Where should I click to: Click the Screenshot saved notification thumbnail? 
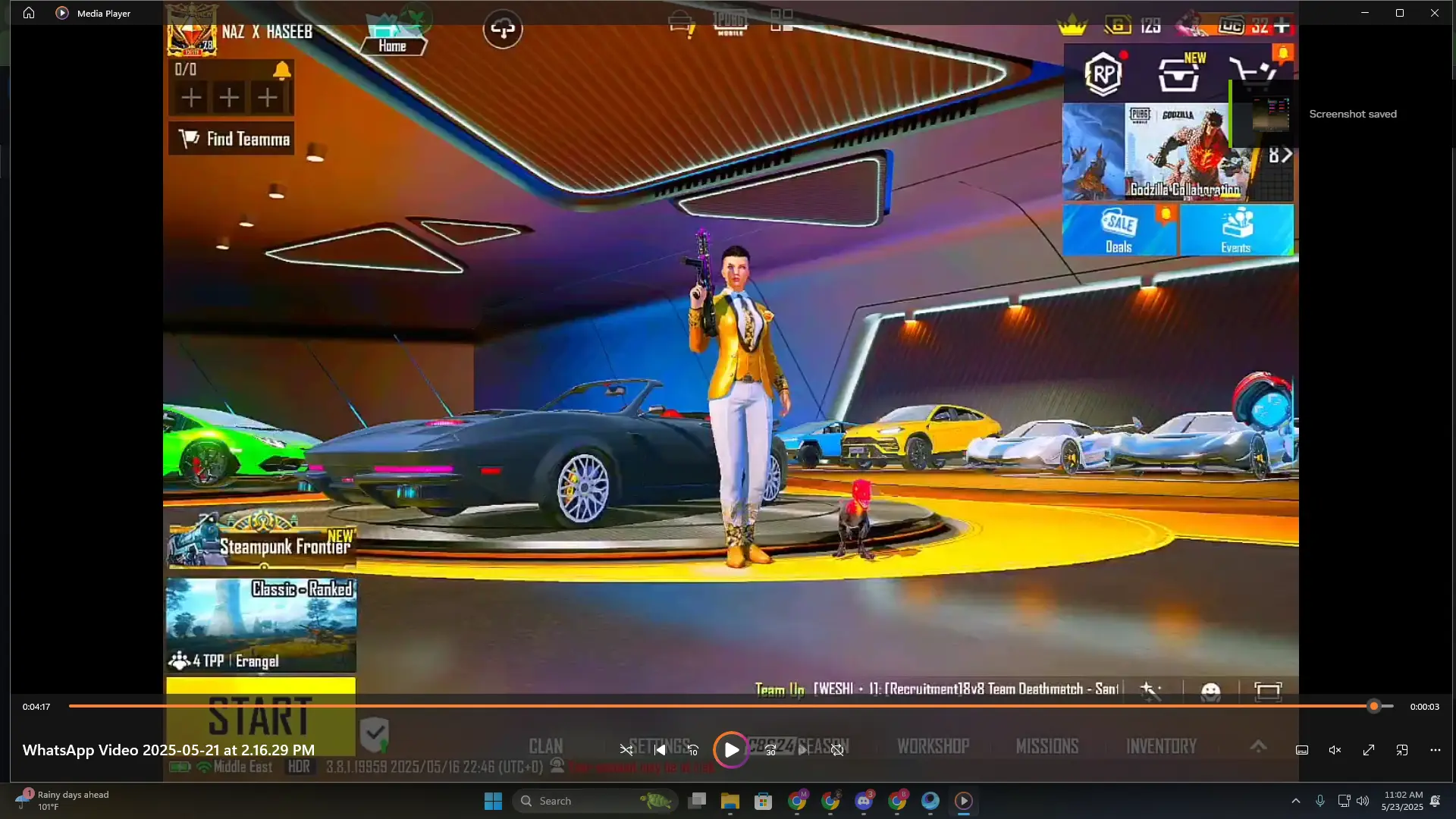point(1270,115)
